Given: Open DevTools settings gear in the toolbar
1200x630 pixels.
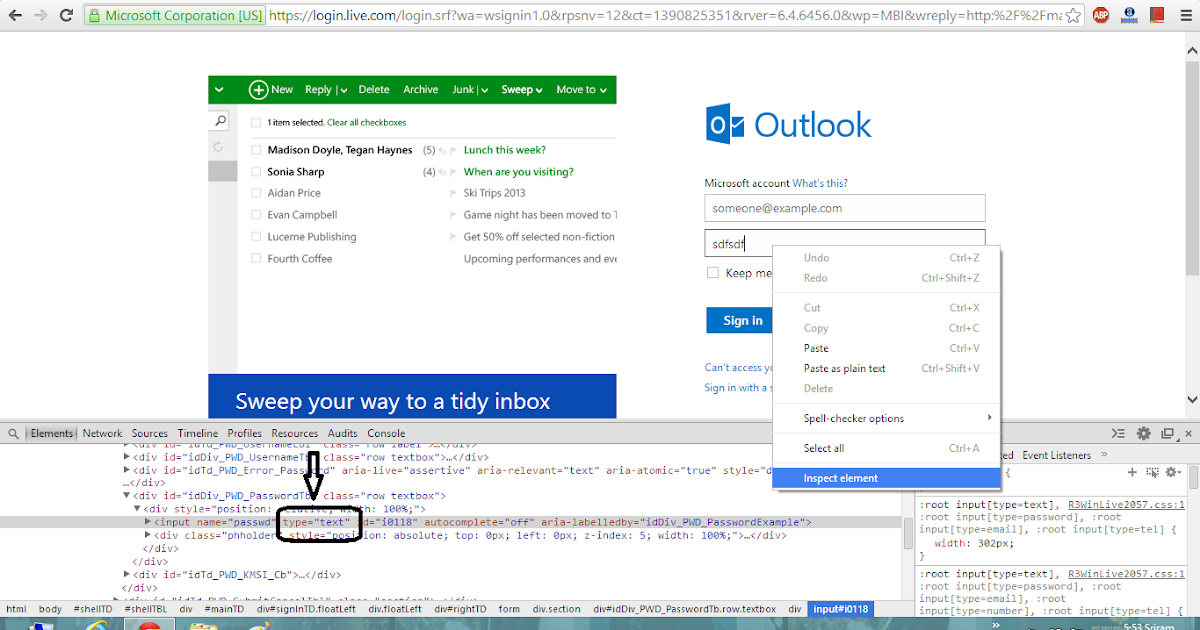Looking at the screenshot, I should point(1144,434).
